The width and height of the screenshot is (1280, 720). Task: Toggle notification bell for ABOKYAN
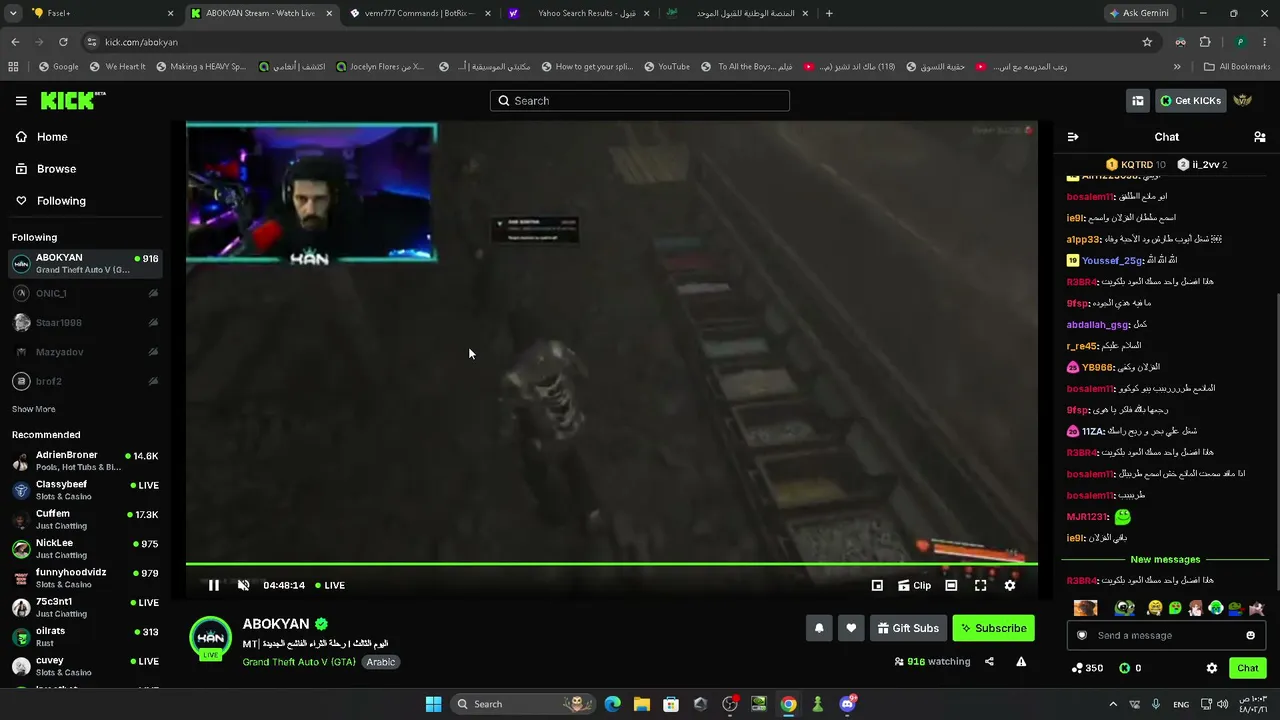[819, 628]
